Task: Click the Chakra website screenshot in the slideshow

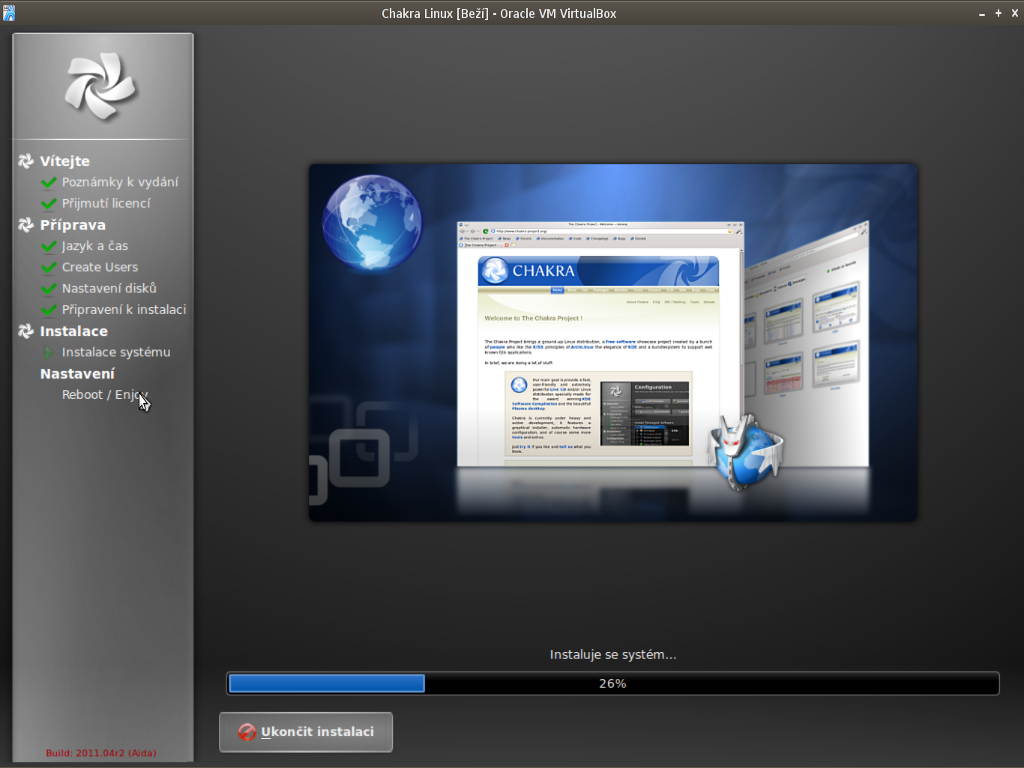Action: click(x=598, y=343)
